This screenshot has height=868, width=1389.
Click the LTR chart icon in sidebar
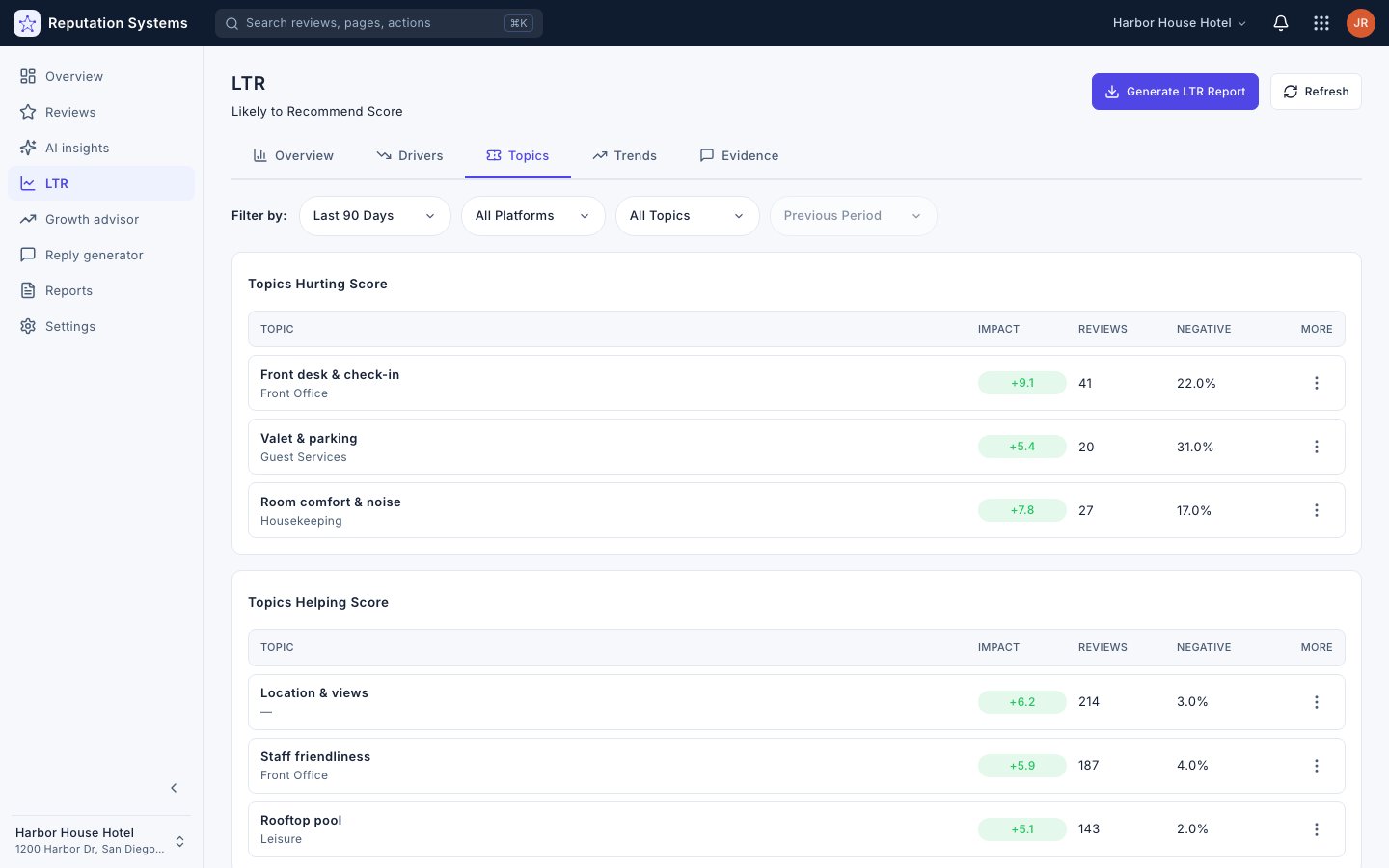click(28, 183)
